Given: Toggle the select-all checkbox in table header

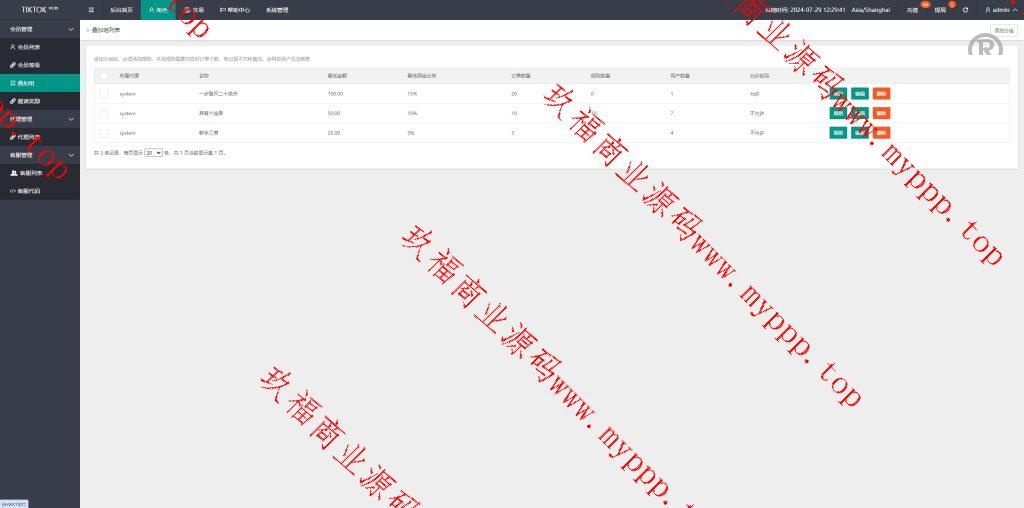Looking at the screenshot, I should tap(103, 75).
